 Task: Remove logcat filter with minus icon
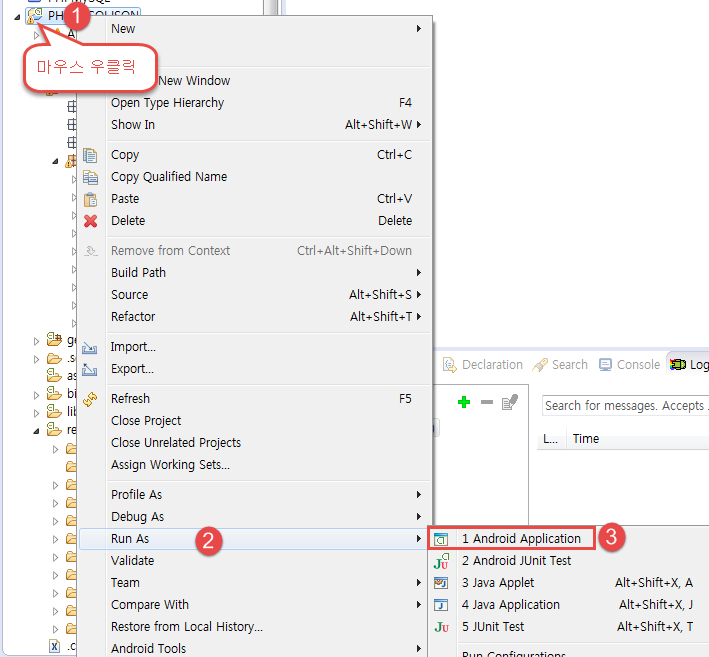click(x=487, y=402)
